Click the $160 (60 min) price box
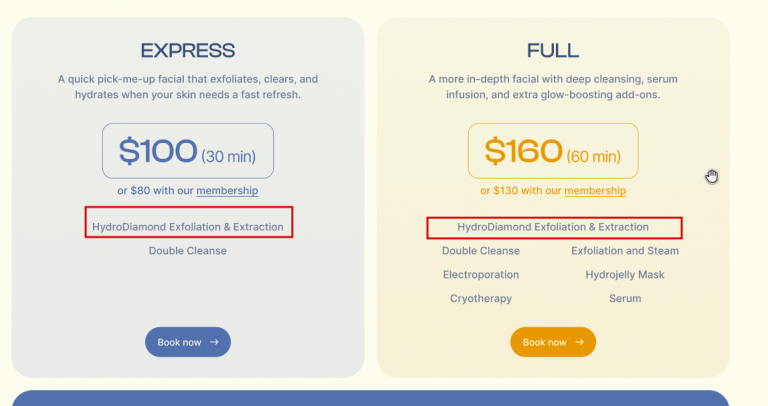Screen dimensions: 768x406 point(553,151)
